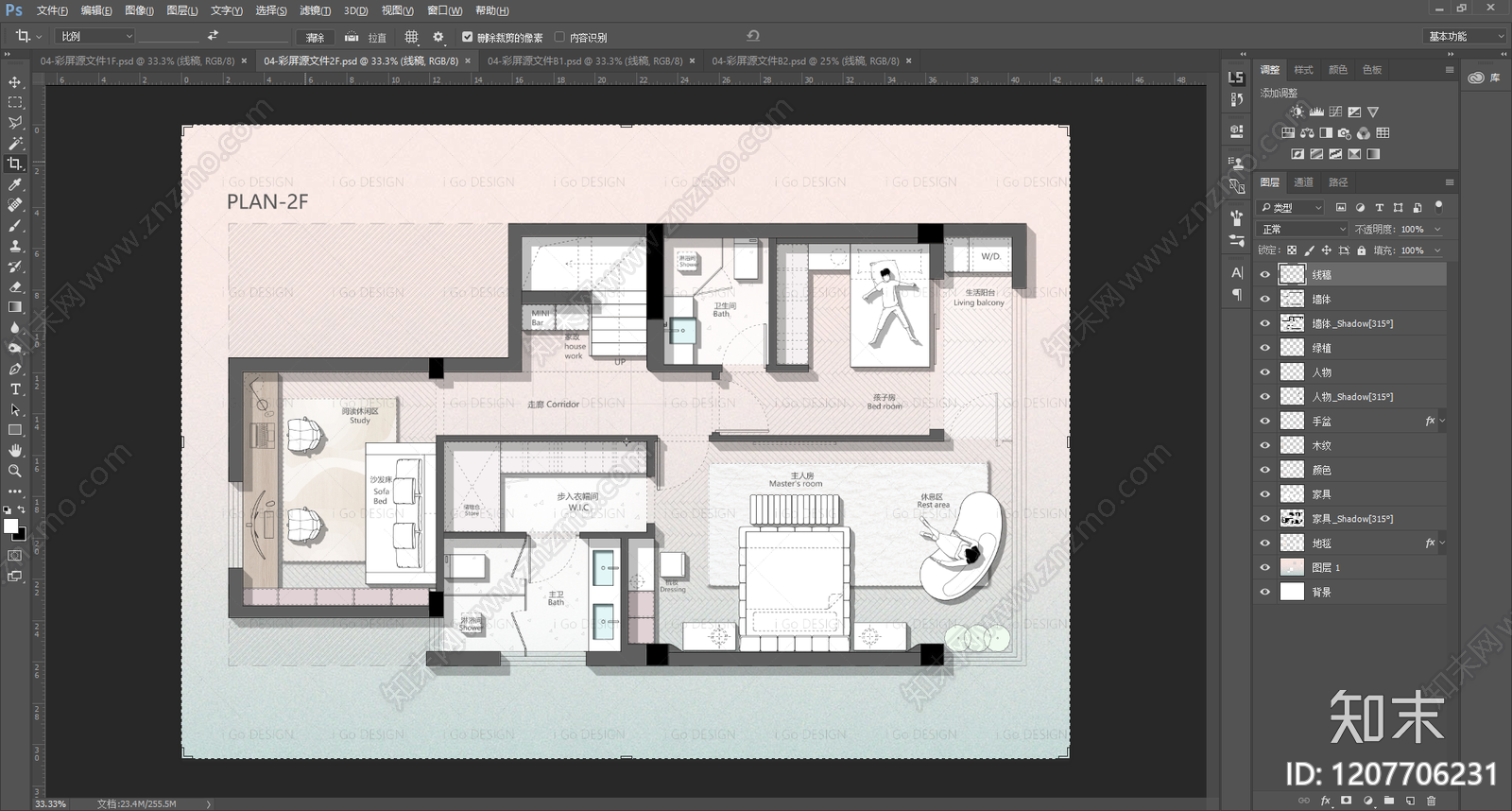Select the Rectangular Marquee tool

(x=15, y=102)
